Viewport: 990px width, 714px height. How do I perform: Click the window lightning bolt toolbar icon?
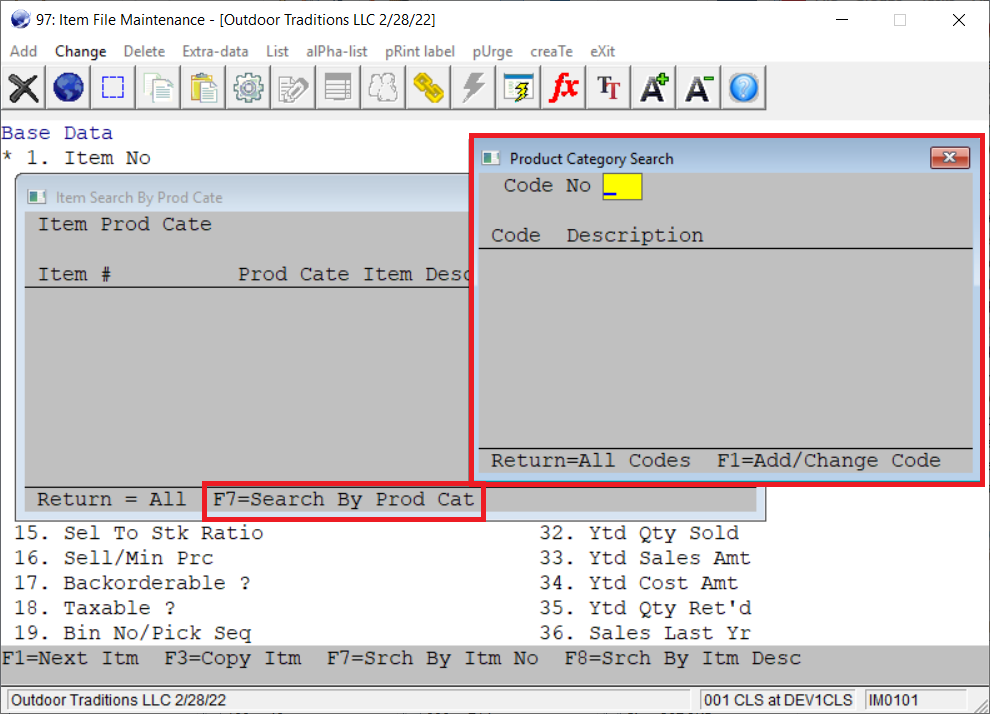pyautogui.click(x=518, y=88)
